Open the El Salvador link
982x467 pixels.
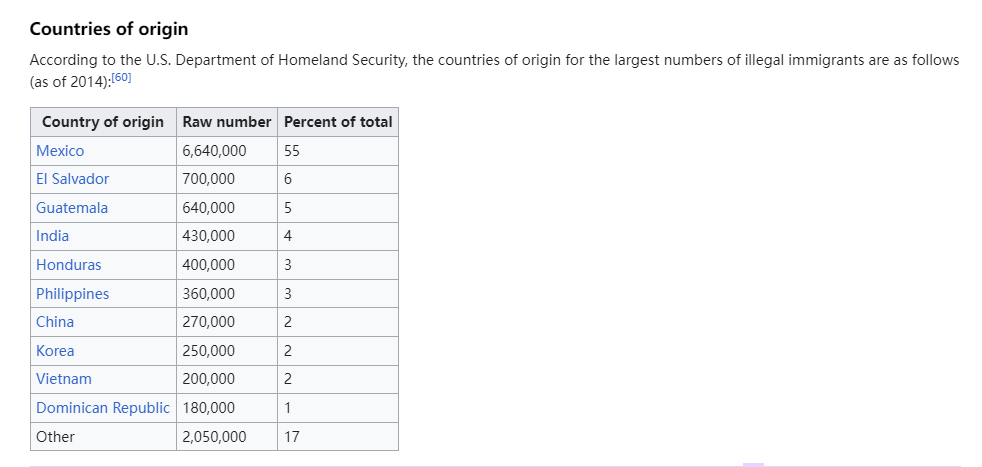click(x=73, y=179)
